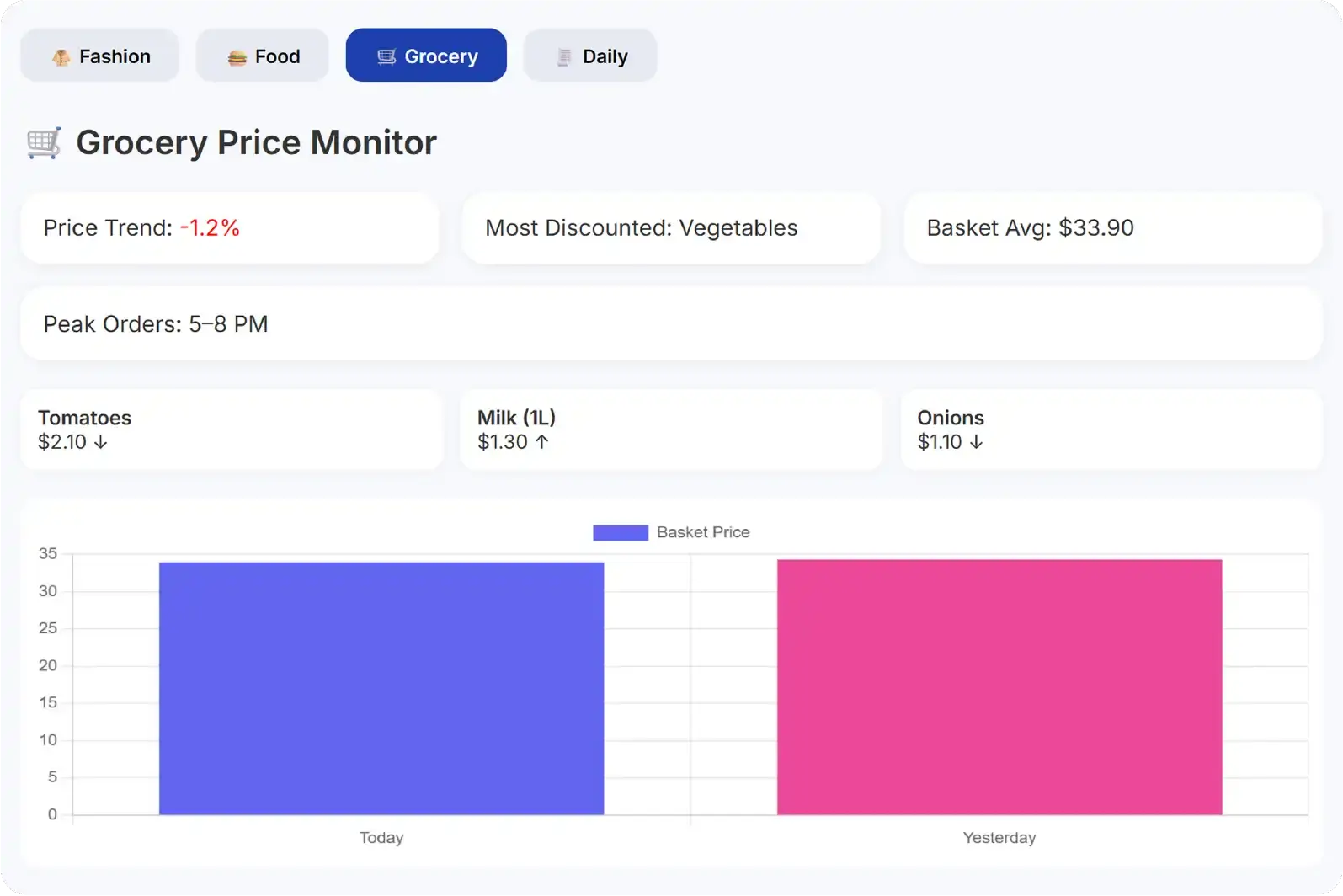Click the cart icon on Grocery tab

click(386, 57)
